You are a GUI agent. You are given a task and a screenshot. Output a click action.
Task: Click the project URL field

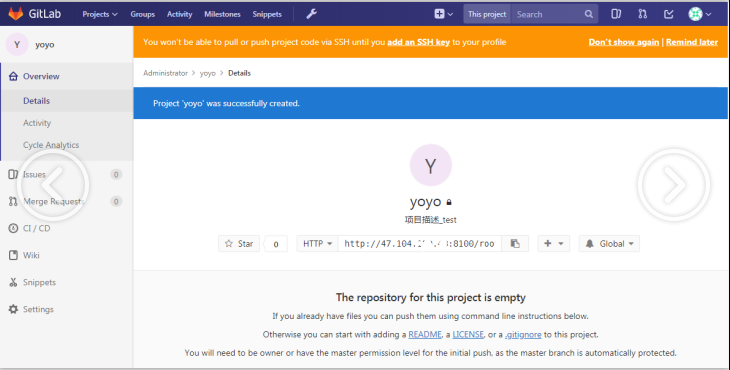pos(419,243)
